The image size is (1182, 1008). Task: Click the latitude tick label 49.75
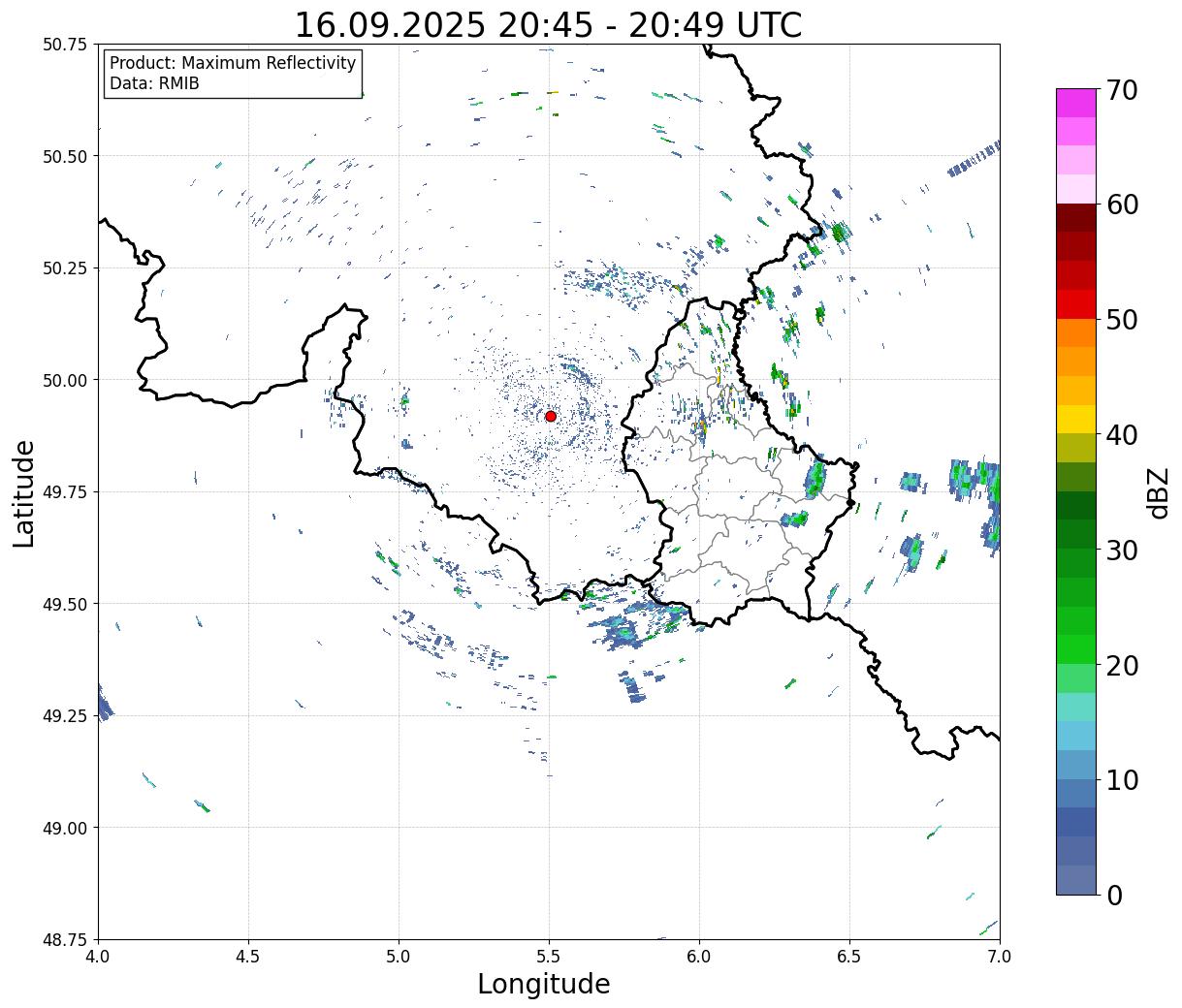tap(64, 491)
